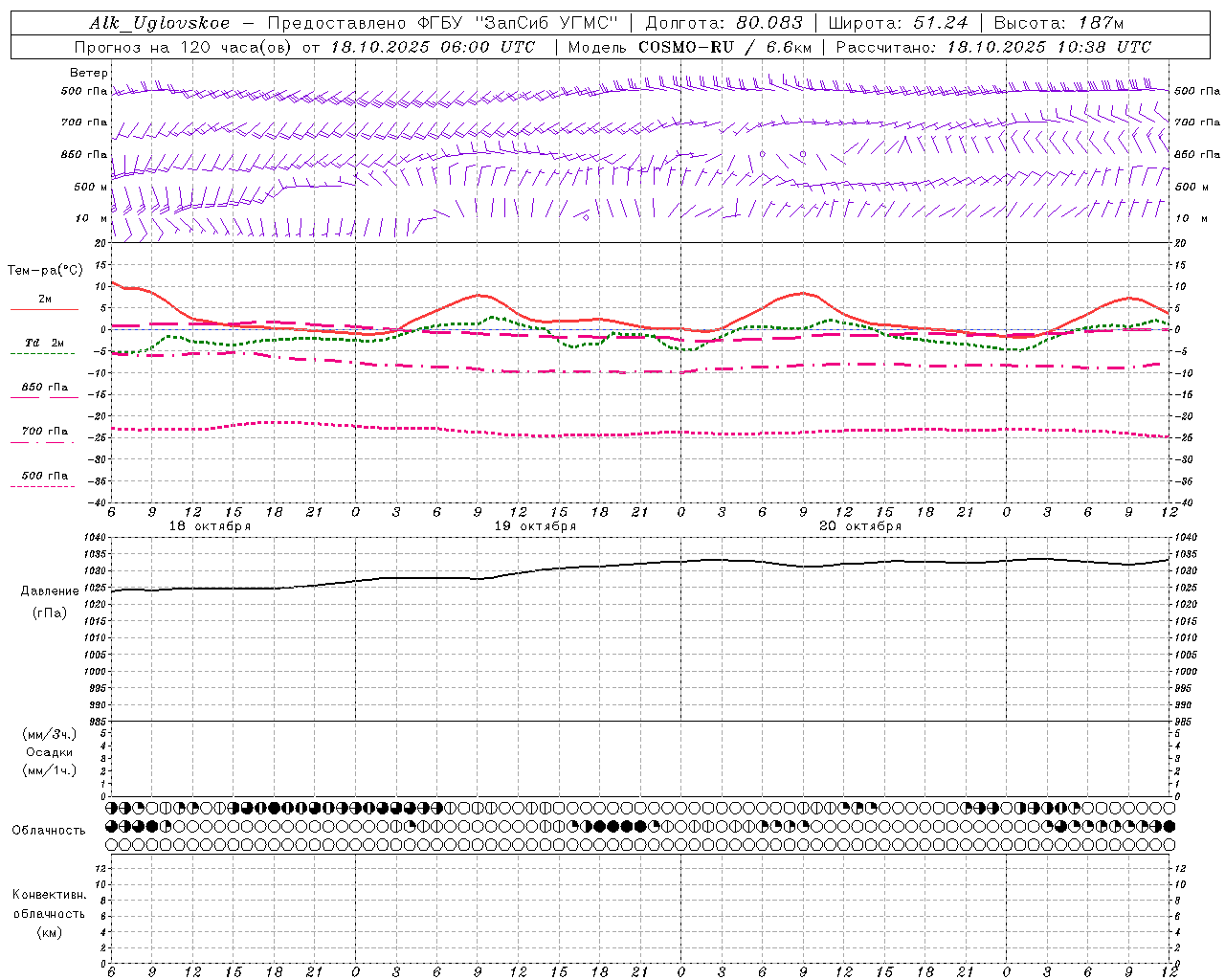Click the 700 гПа temperature legend dash-dot line
1225x980 pixels.
click(42, 442)
